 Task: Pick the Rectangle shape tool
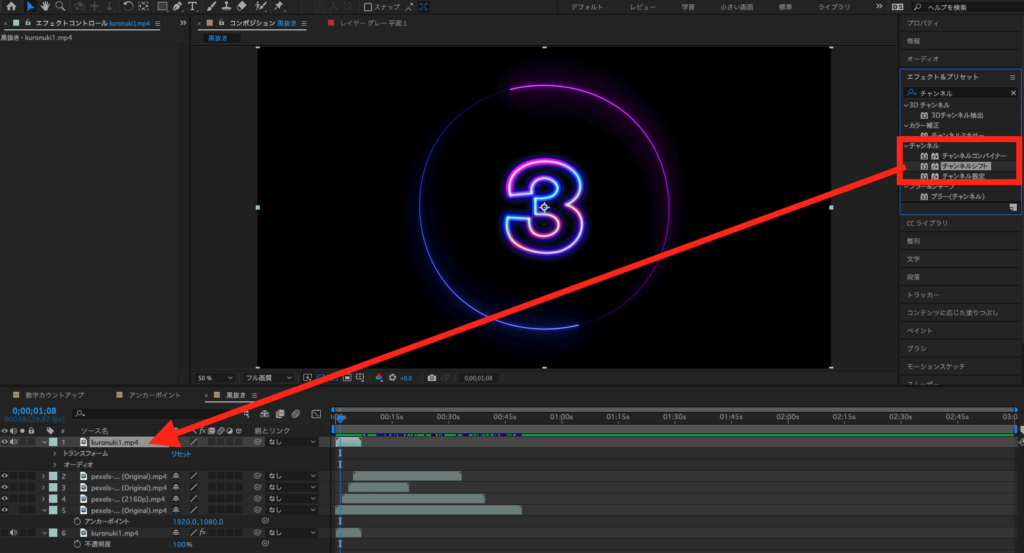[161, 7]
